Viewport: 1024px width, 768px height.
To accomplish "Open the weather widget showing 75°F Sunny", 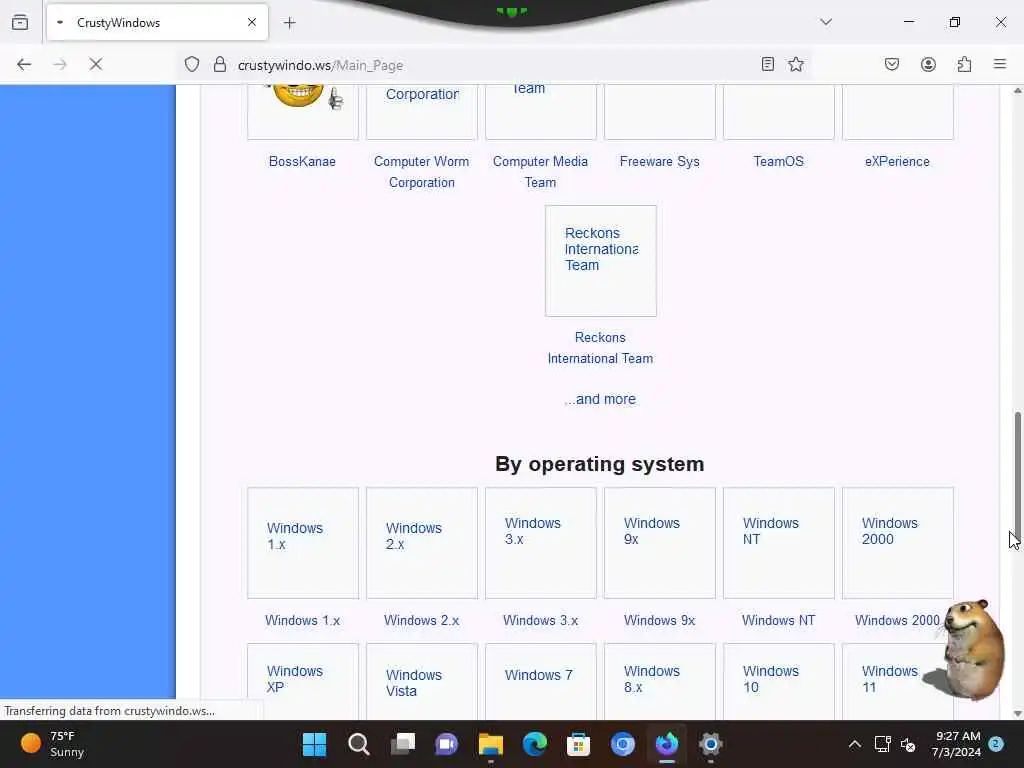I will click(x=54, y=744).
